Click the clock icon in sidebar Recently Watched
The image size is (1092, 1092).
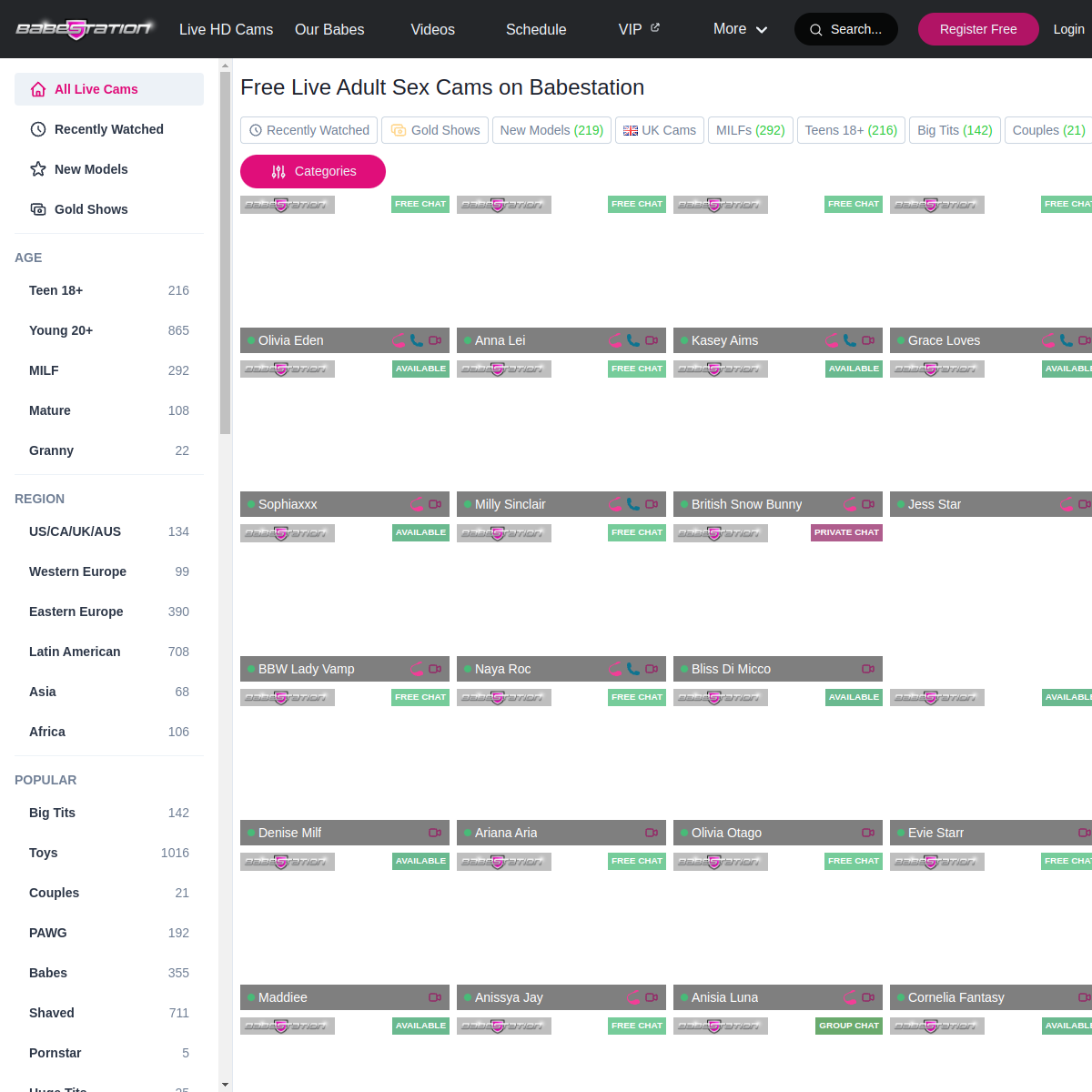pyautogui.click(x=38, y=129)
